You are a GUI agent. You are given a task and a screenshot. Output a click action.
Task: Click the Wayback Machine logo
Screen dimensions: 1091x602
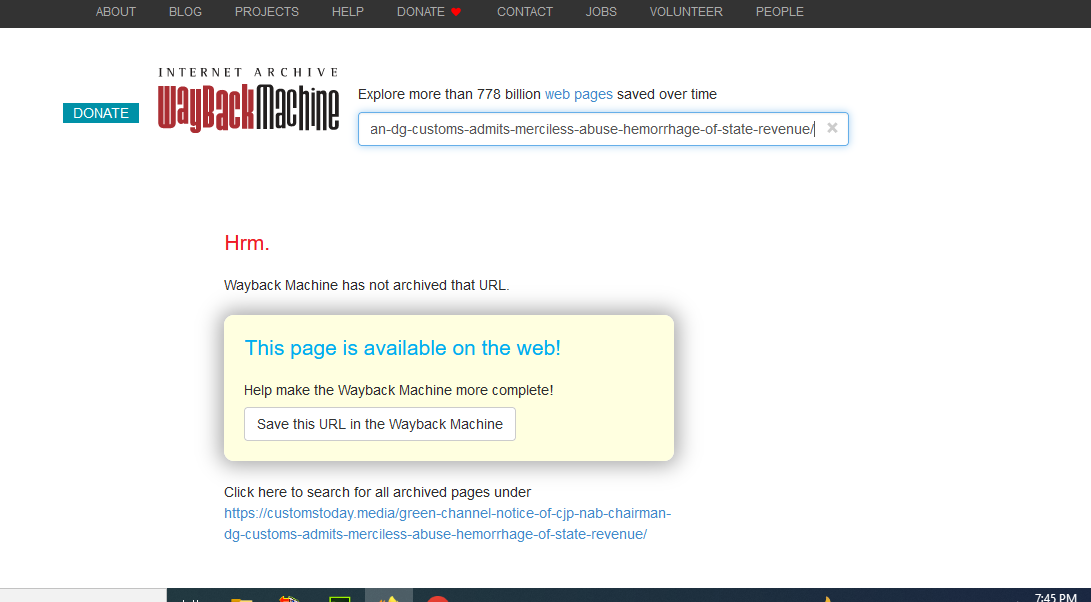(x=248, y=100)
